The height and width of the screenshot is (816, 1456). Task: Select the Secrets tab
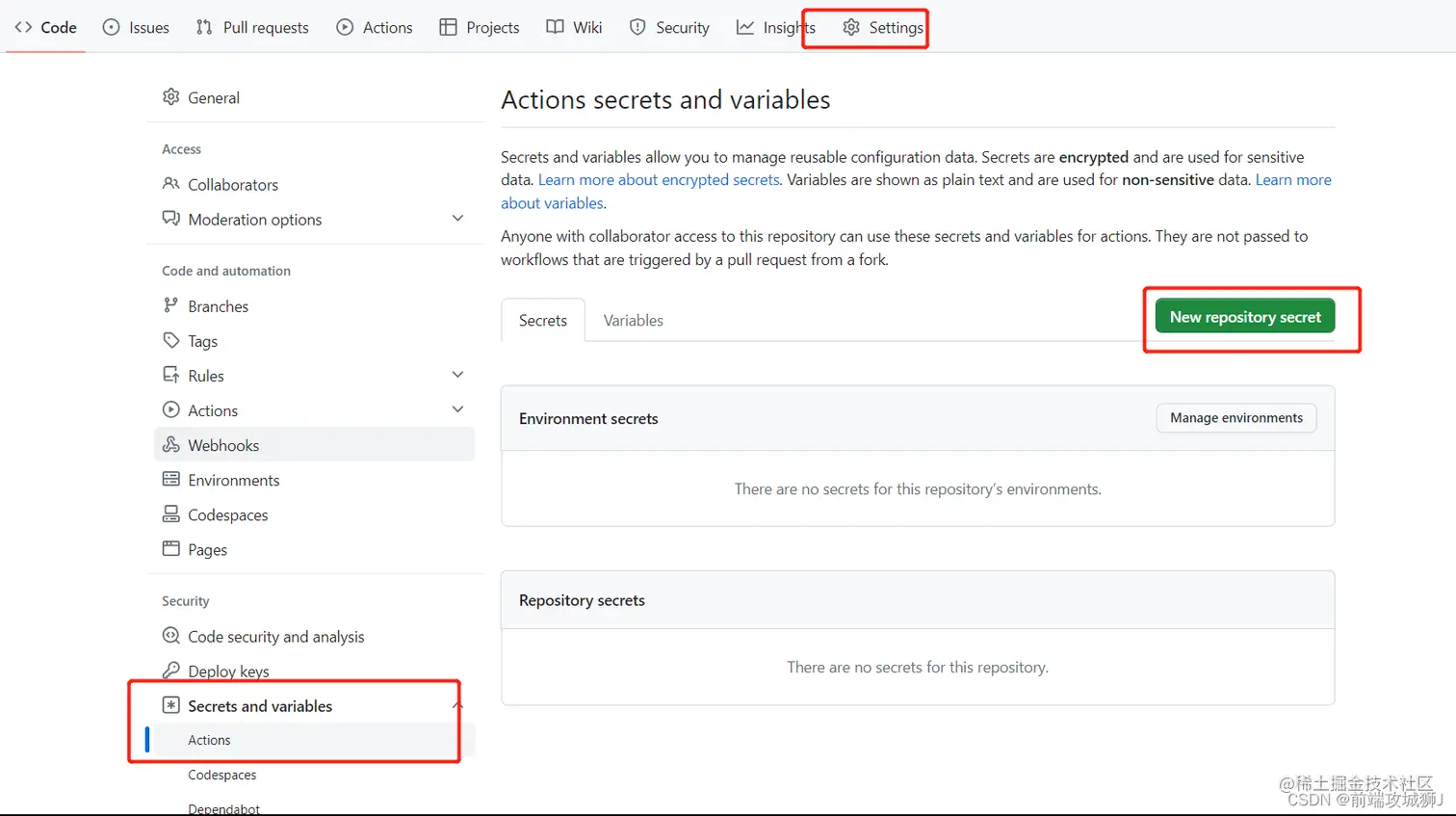543,320
